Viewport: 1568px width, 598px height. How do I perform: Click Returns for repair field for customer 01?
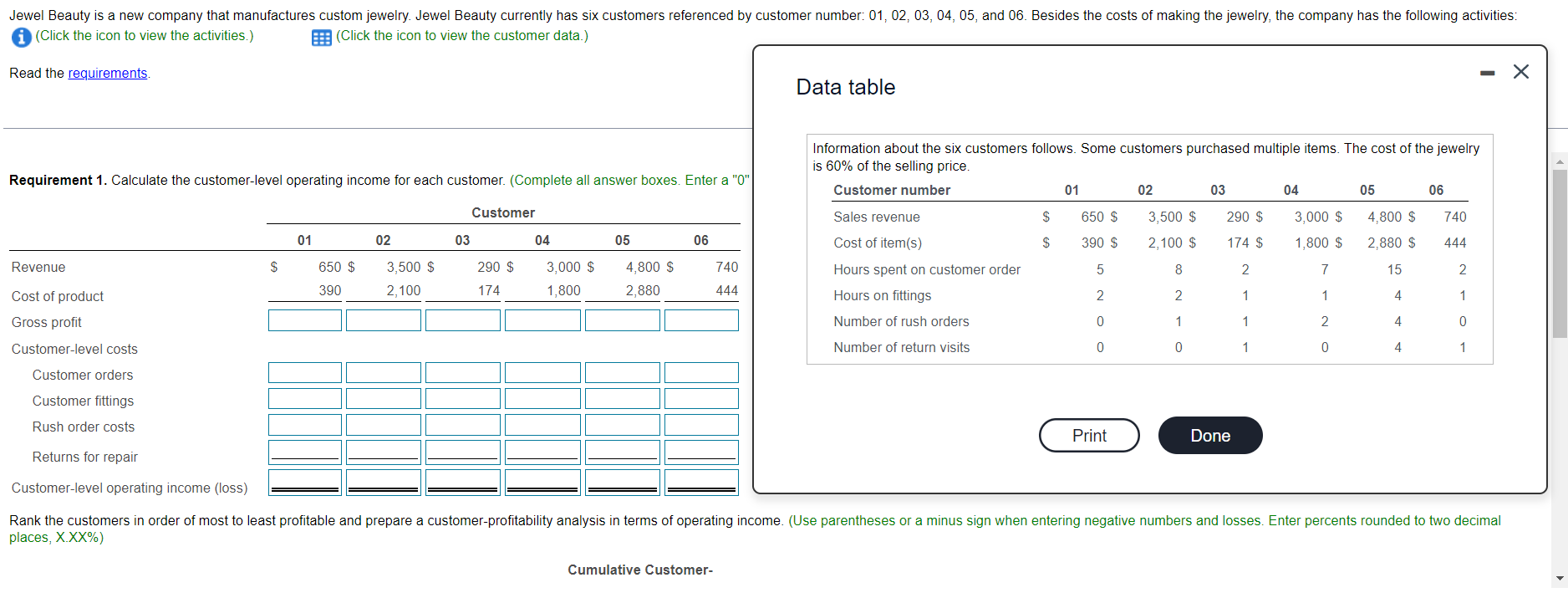click(305, 452)
